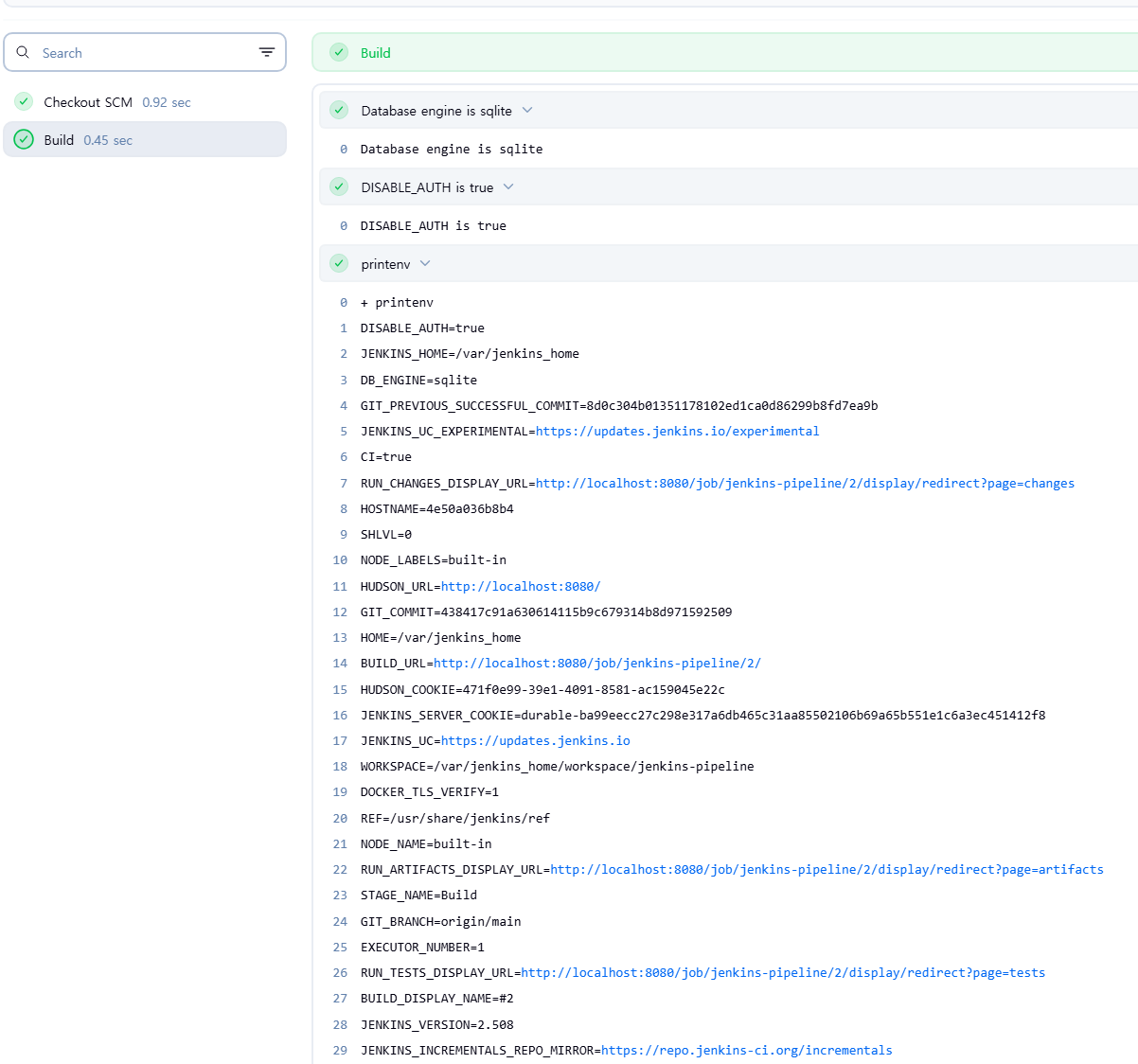The image size is (1138, 1064).
Task: Focus the stage Search field
Action: coord(145,52)
